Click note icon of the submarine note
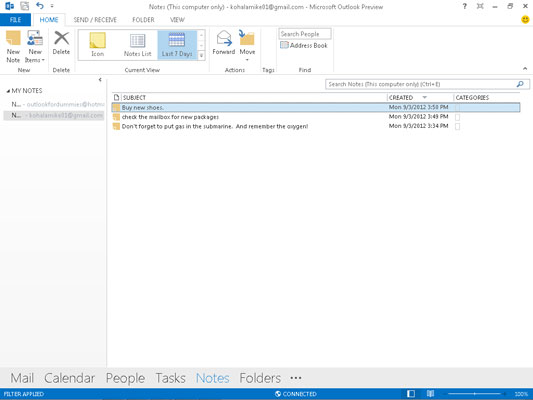533x400 pixels. coord(116,126)
